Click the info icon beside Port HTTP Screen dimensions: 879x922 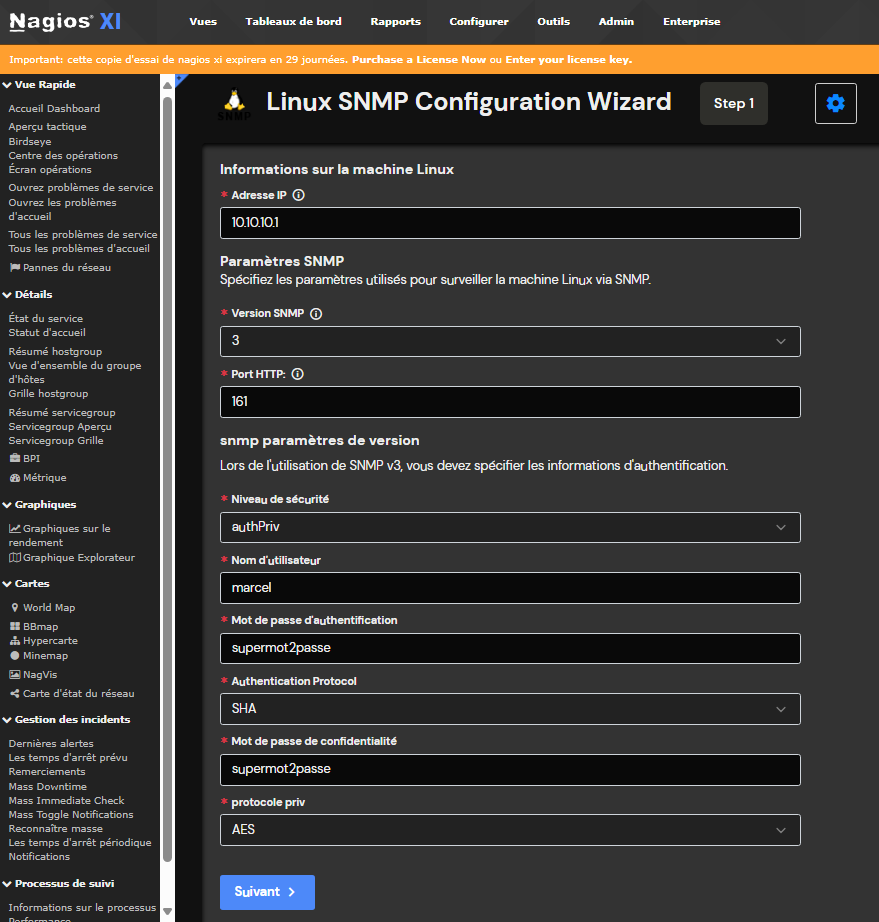click(297, 374)
